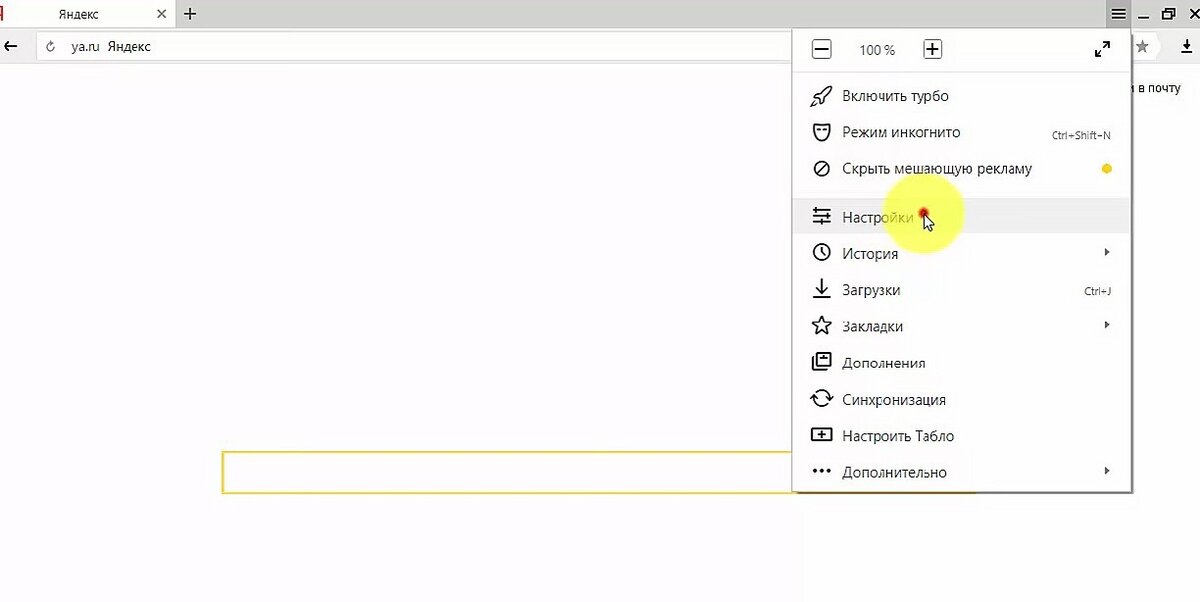Click the rocket icon for turbo mode

(821, 96)
